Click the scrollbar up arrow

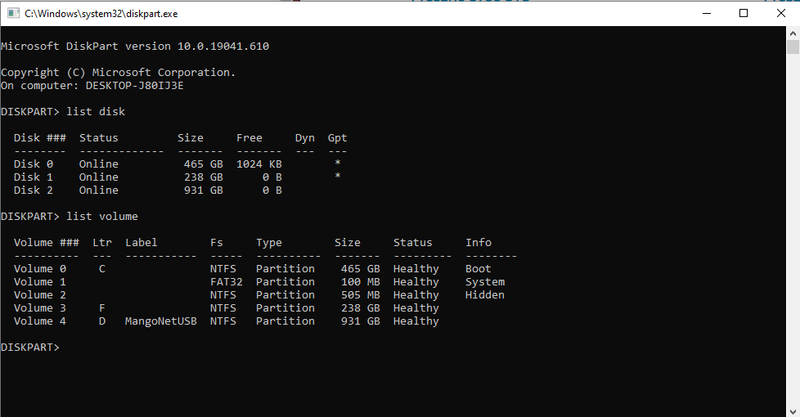(792, 33)
